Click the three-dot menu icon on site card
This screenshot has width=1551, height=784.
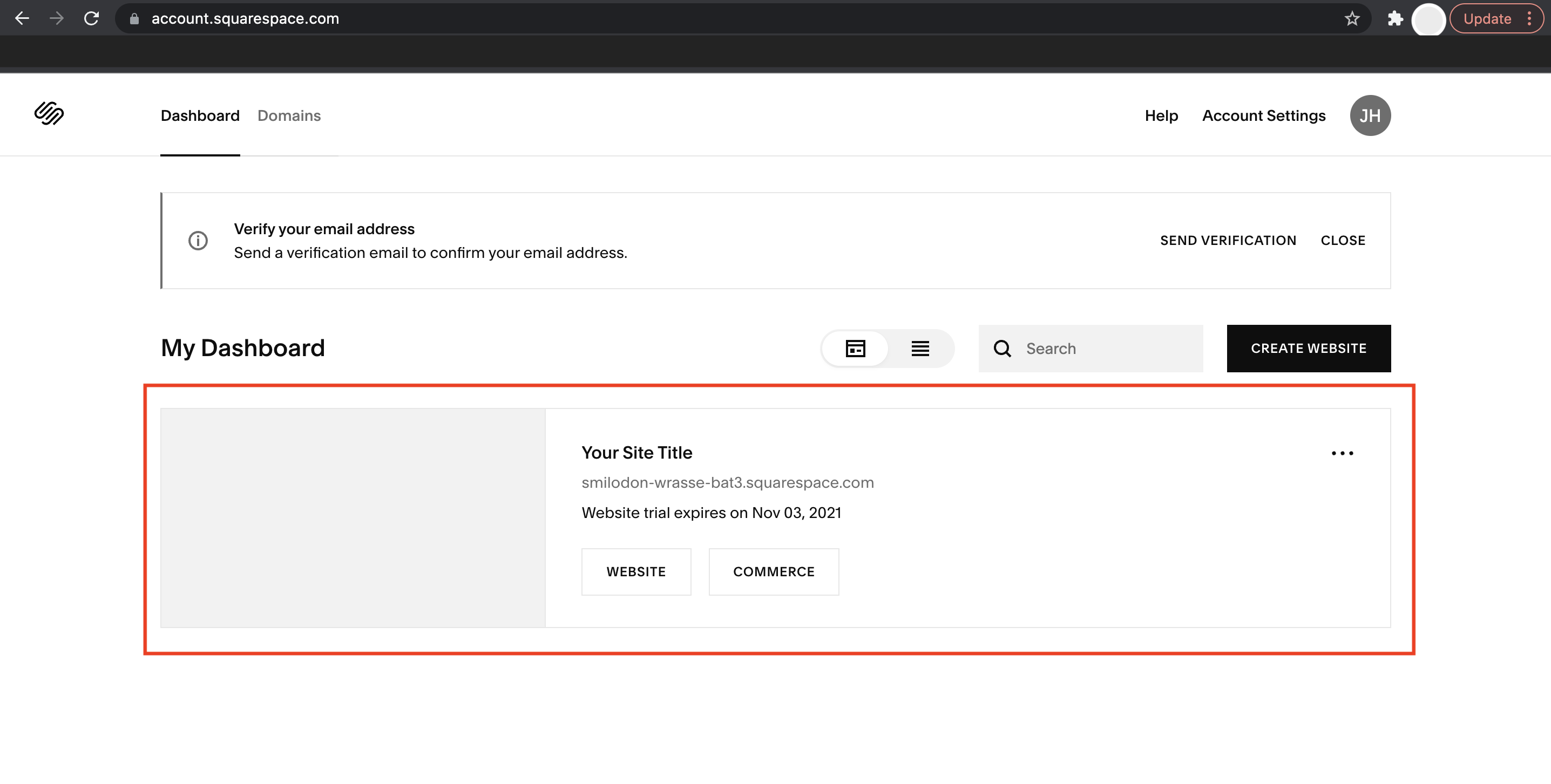[x=1342, y=453]
